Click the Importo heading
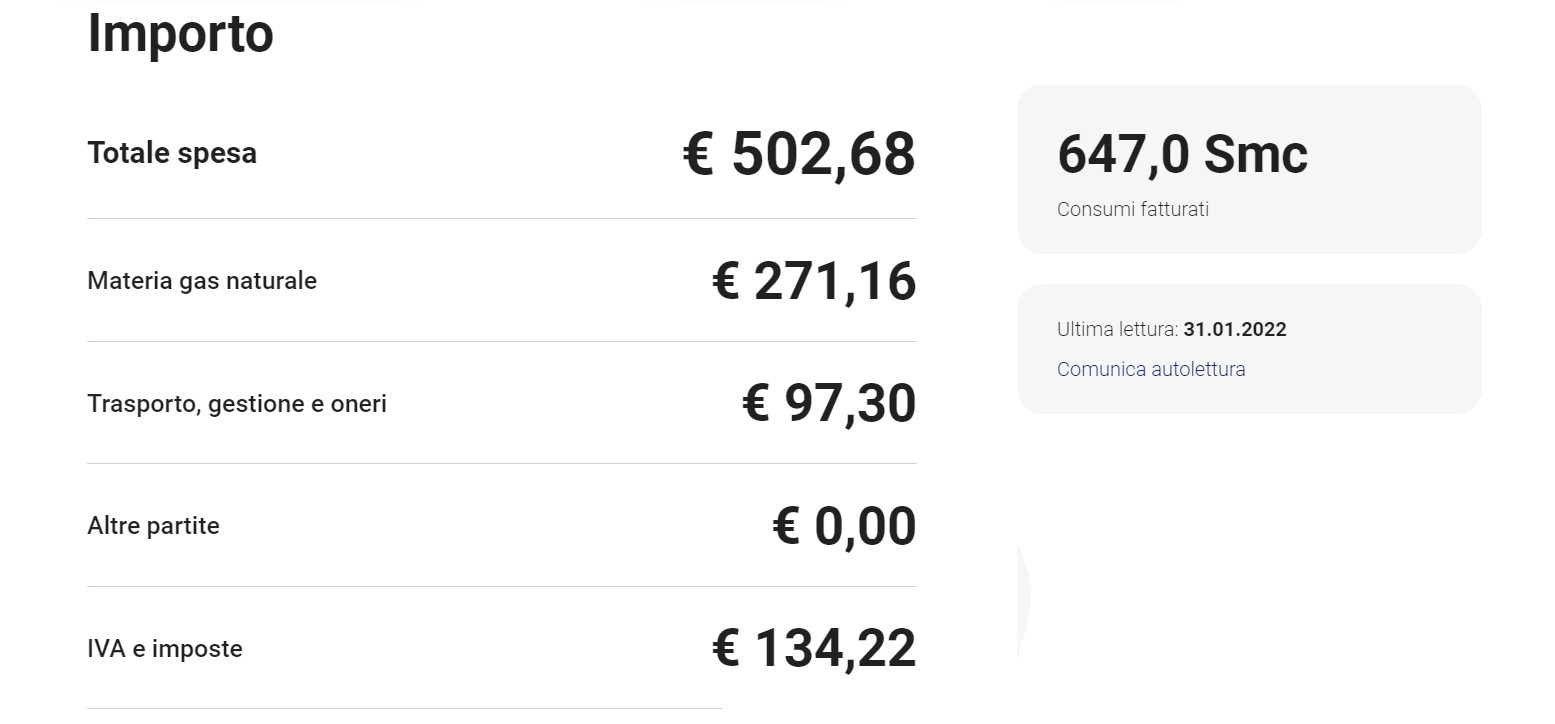Viewport: 1555px width, 724px height. click(180, 33)
